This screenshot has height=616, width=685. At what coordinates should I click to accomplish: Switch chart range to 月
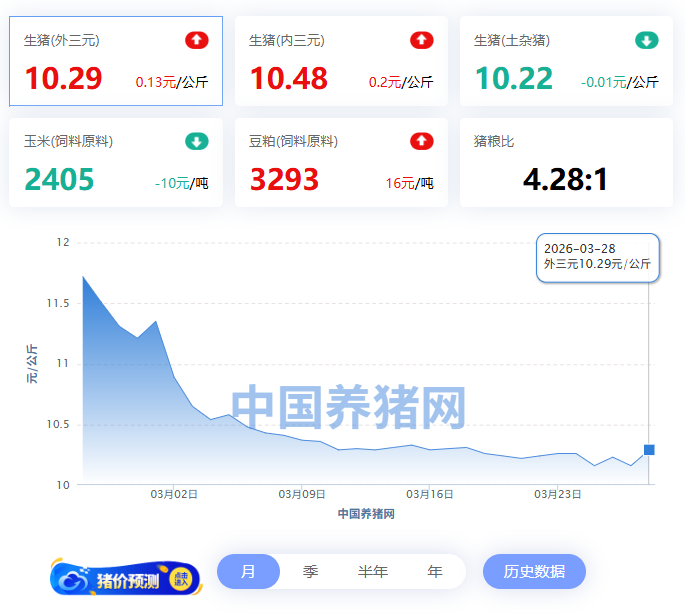248,572
